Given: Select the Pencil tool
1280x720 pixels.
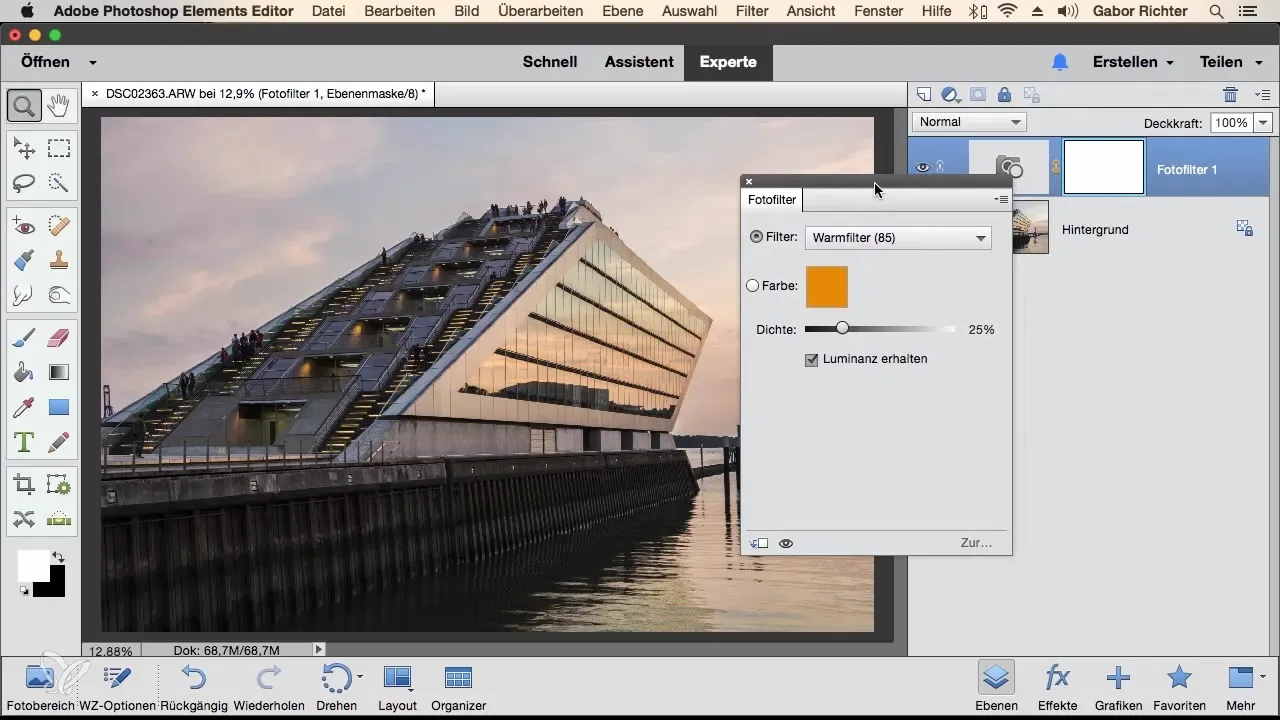Looking at the screenshot, I should coord(58,441).
